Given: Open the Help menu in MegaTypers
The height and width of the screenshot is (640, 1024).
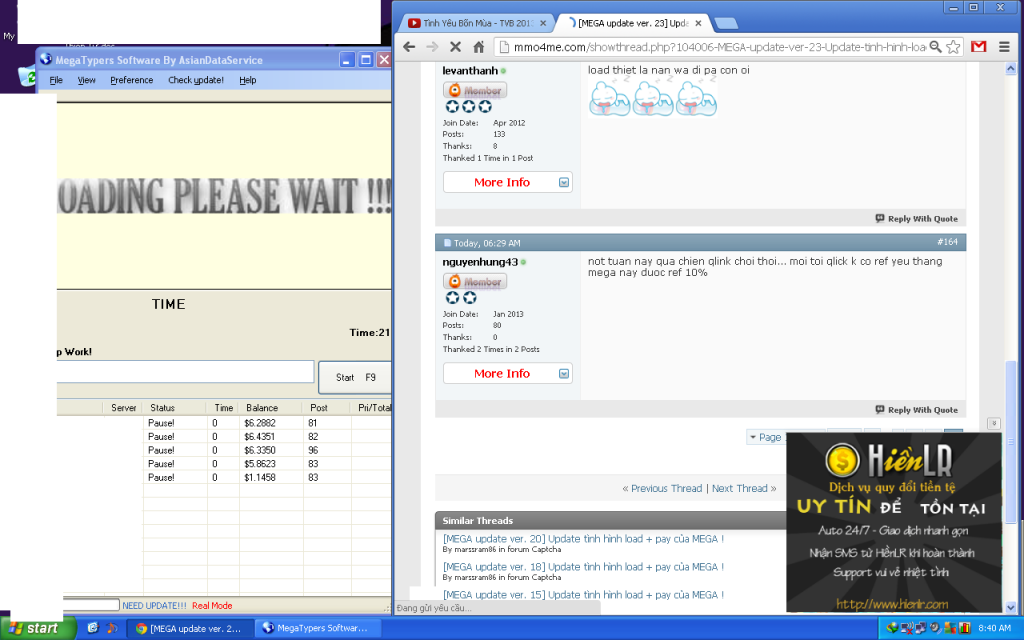Looking at the screenshot, I should point(248,80).
